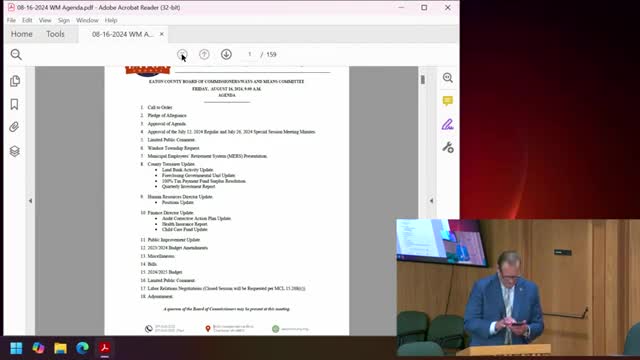Image resolution: width=640 pixels, height=360 pixels.
Task: Collapse the right tools pane arrow
Action: pyautogui.click(x=431, y=201)
